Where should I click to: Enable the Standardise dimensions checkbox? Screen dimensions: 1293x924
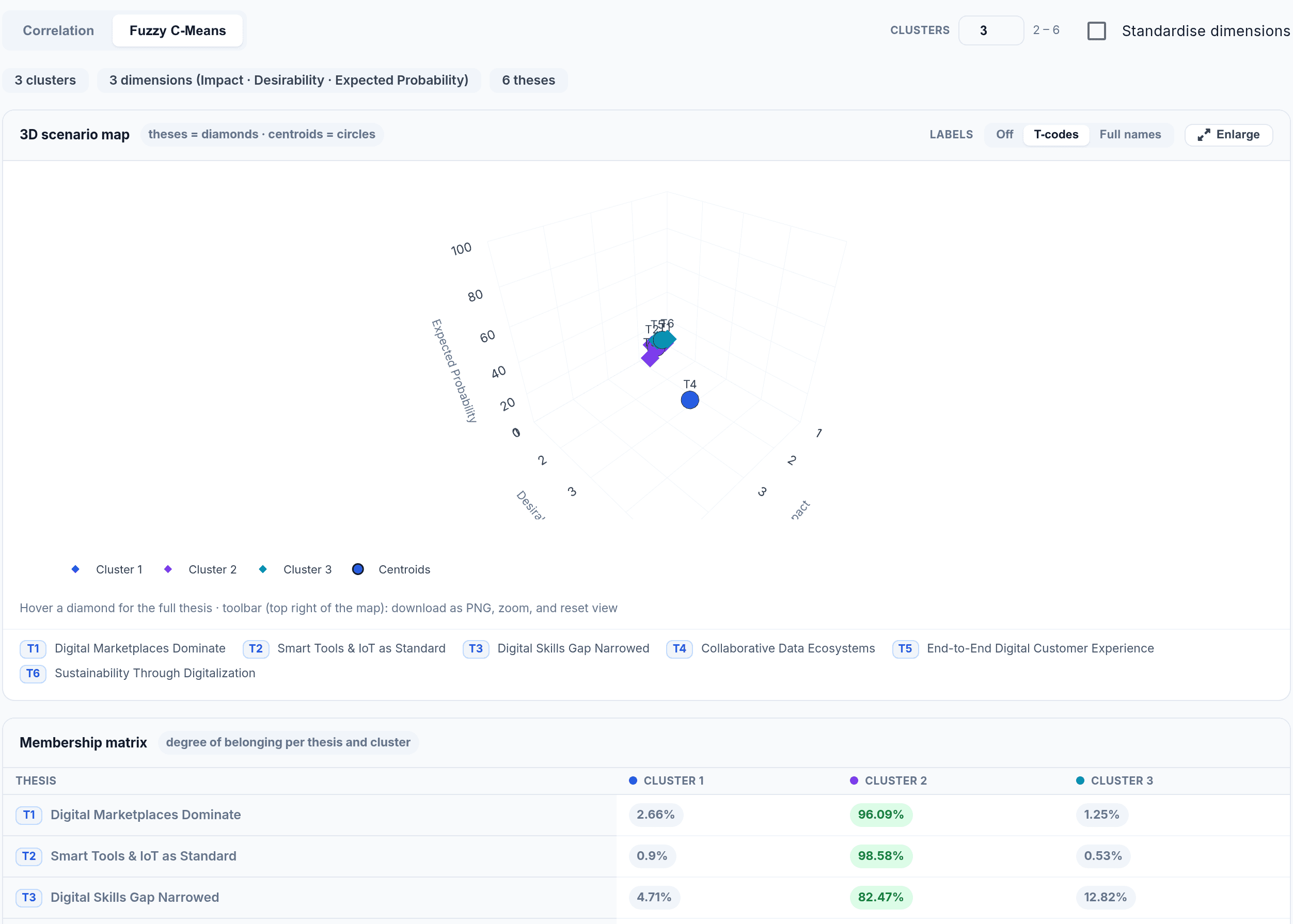(x=1096, y=31)
